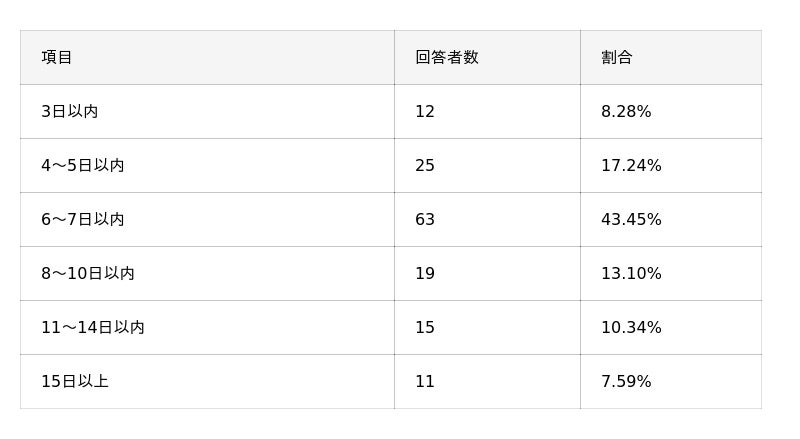This screenshot has height=439, width=800.
Task: Click the 回答者数 column header
Action: pos(447,58)
